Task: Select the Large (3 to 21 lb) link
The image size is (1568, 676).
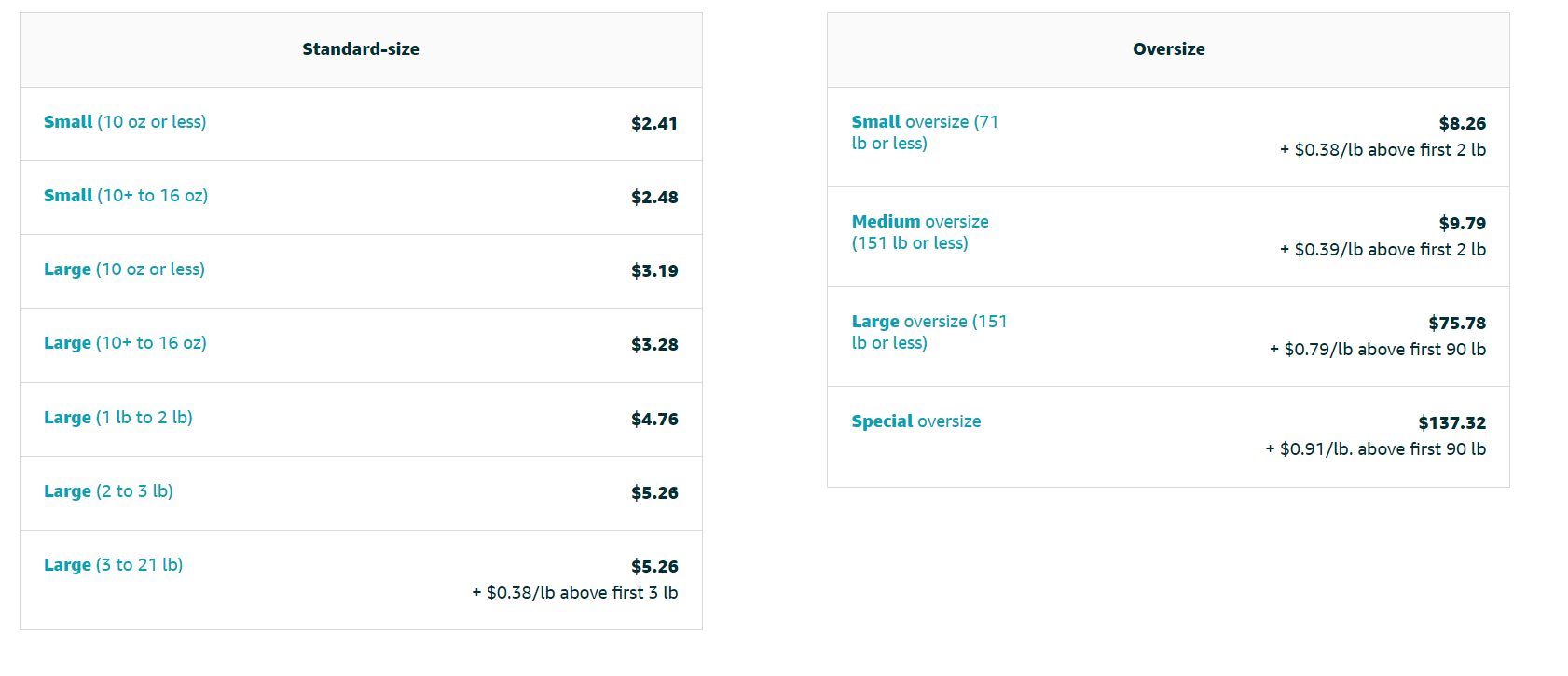Action: click(x=113, y=565)
